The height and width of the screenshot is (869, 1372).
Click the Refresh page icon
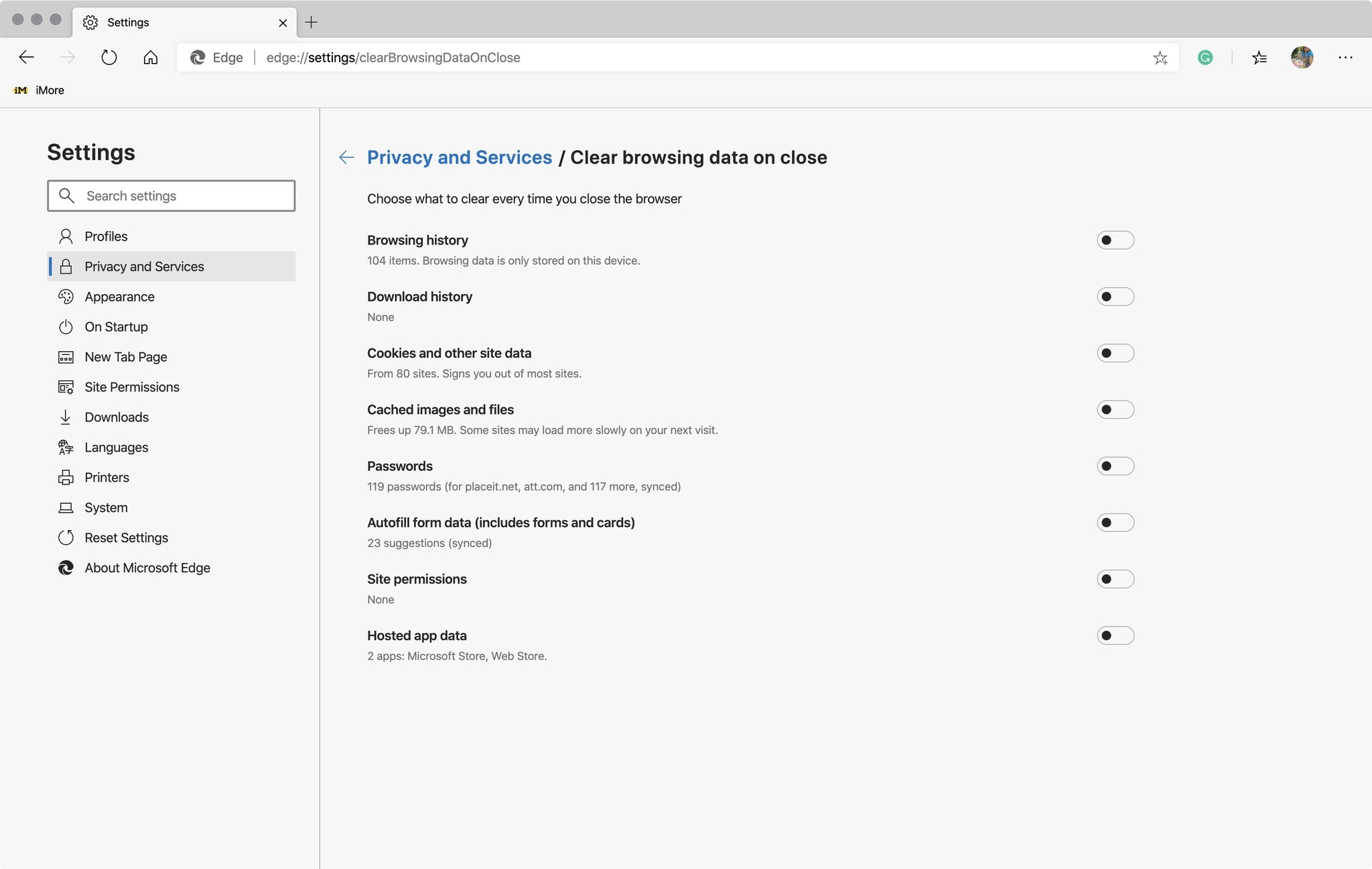[109, 58]
